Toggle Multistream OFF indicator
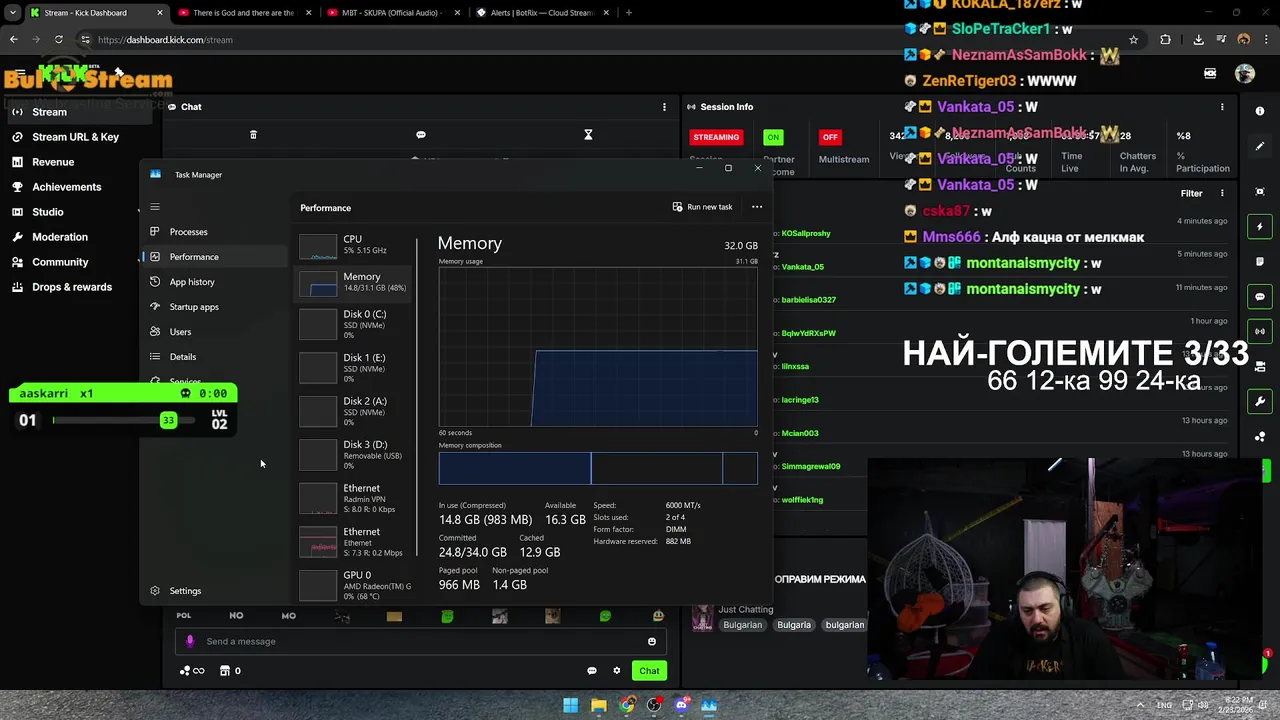This screenshot has height=720, width=1280. pyautogui.click(x=830, y=137)
